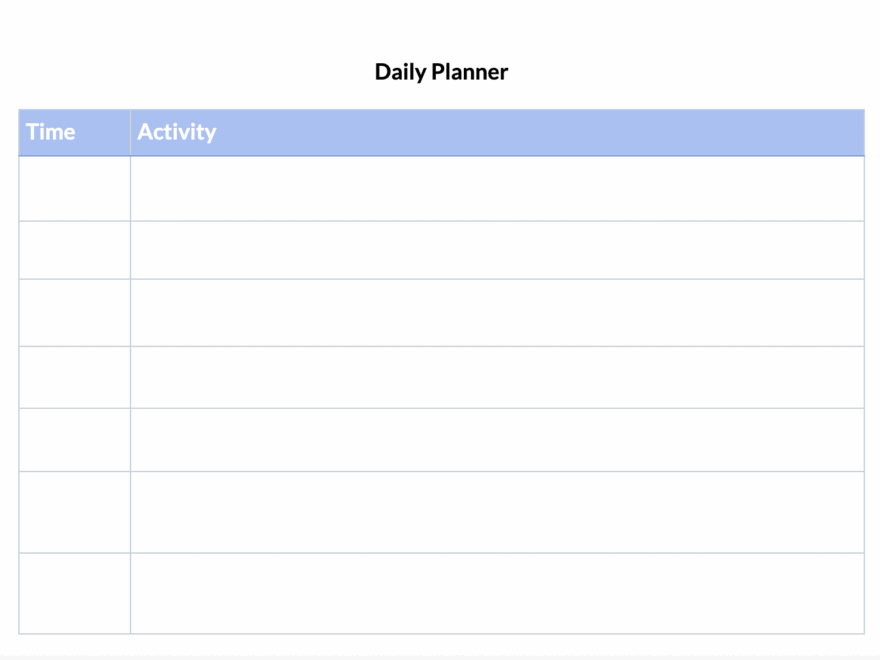Select the third row Activity cell
Screen dimensions: 880x660
pos(497,312)
